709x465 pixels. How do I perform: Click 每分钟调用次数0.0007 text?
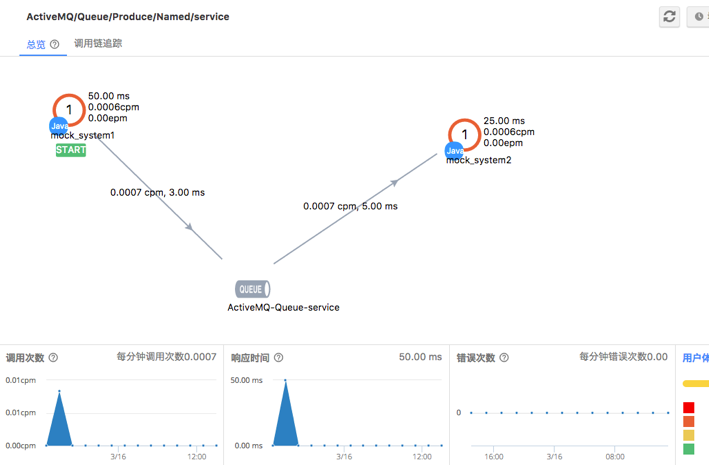point(166,357)
